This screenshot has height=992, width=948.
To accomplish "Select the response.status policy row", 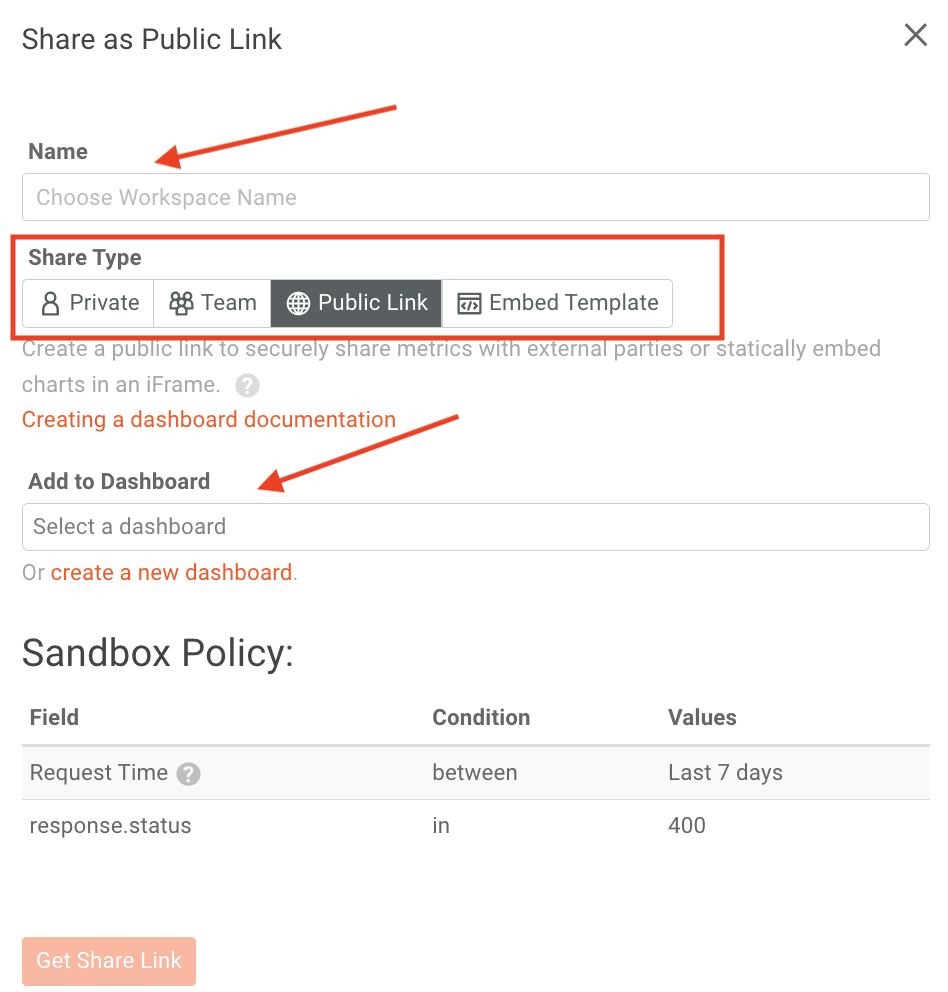I will tap(110, 826).
